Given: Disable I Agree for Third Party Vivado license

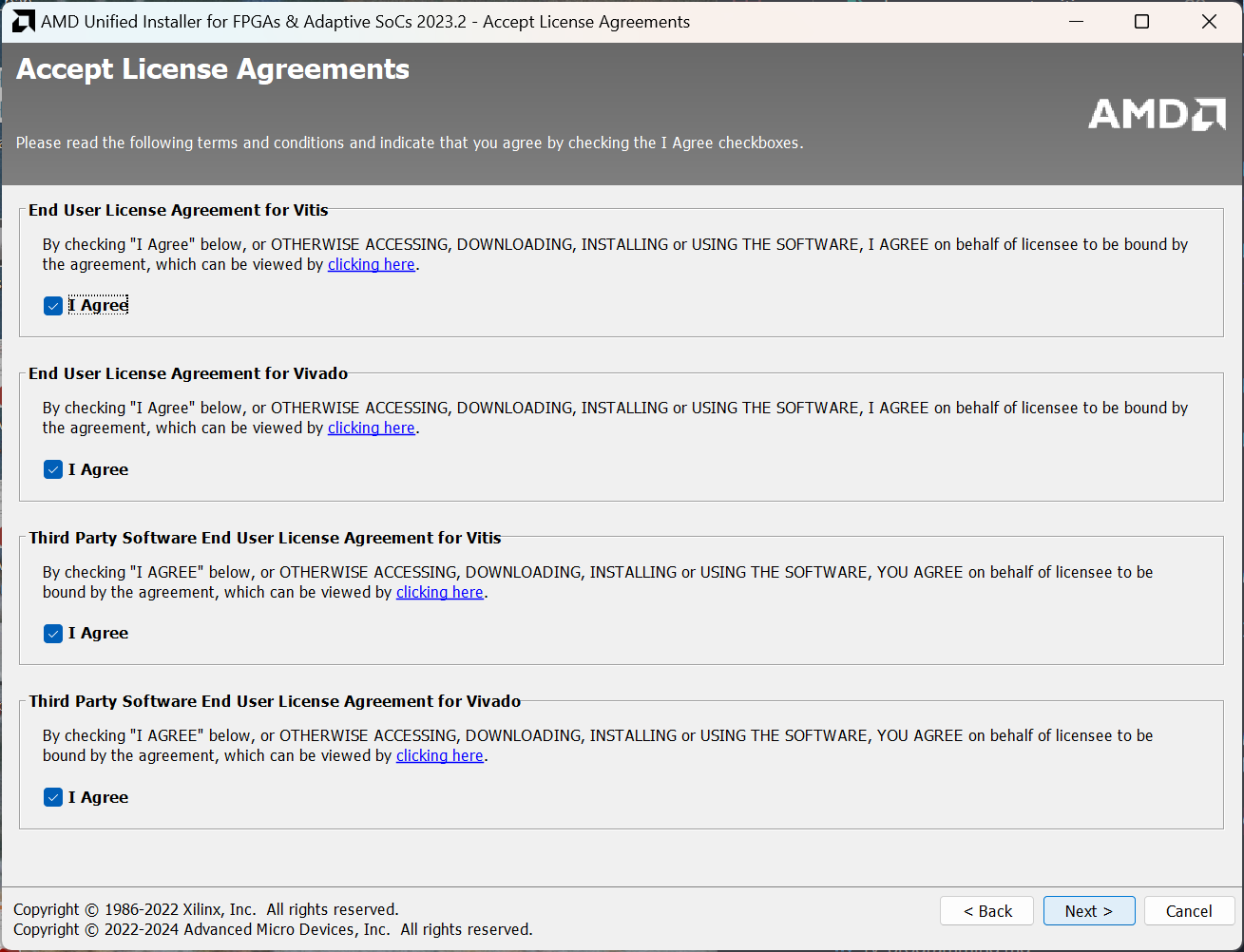Looking at the screenshot, I should point(53,797).
